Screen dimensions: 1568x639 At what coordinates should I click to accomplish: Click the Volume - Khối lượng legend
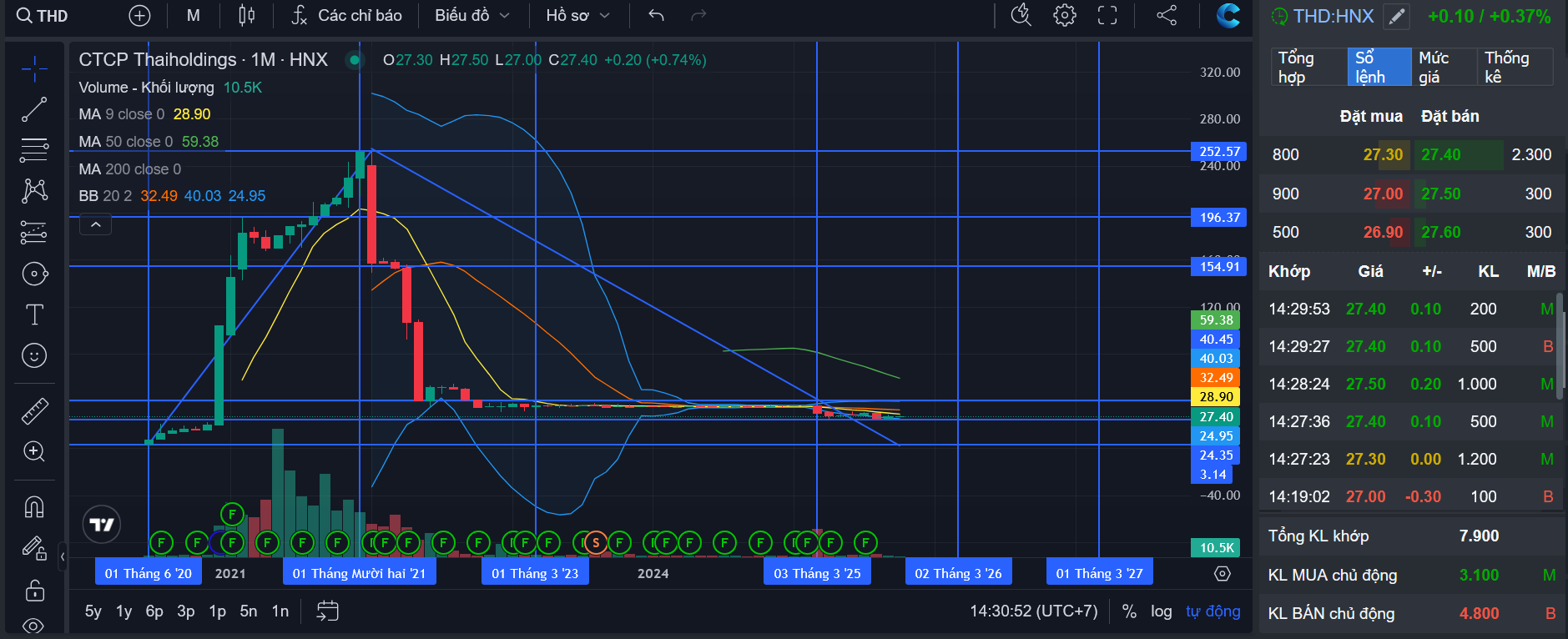click(170, 88)
